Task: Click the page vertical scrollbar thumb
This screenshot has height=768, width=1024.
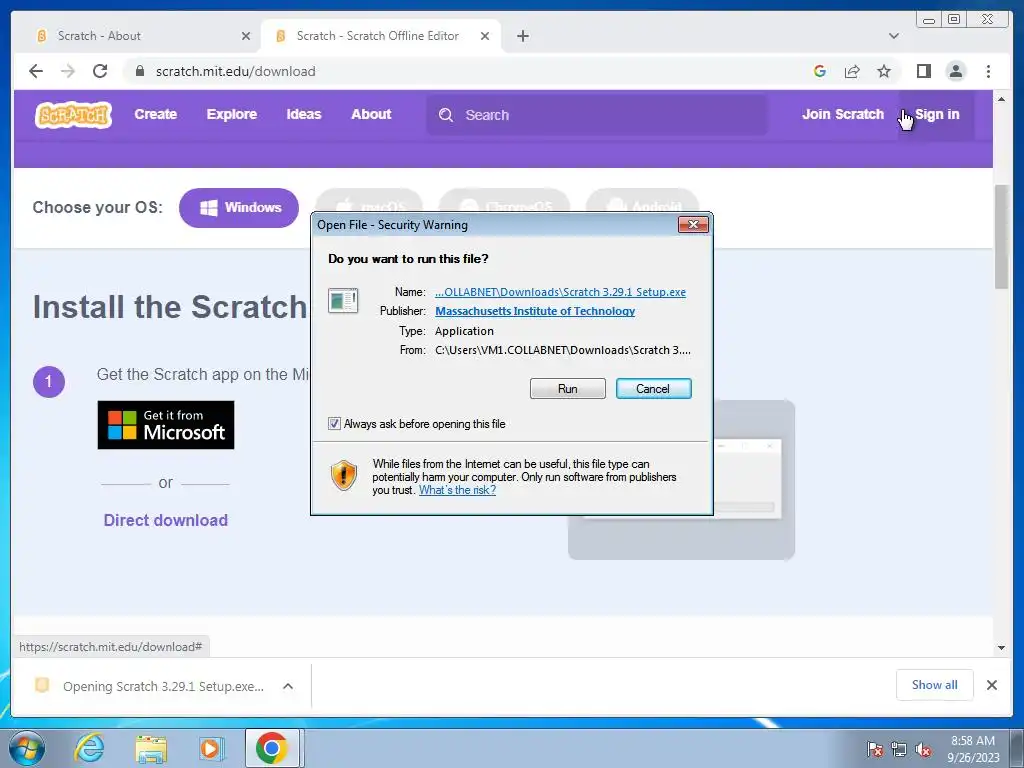Action: tap(1001, 236)
